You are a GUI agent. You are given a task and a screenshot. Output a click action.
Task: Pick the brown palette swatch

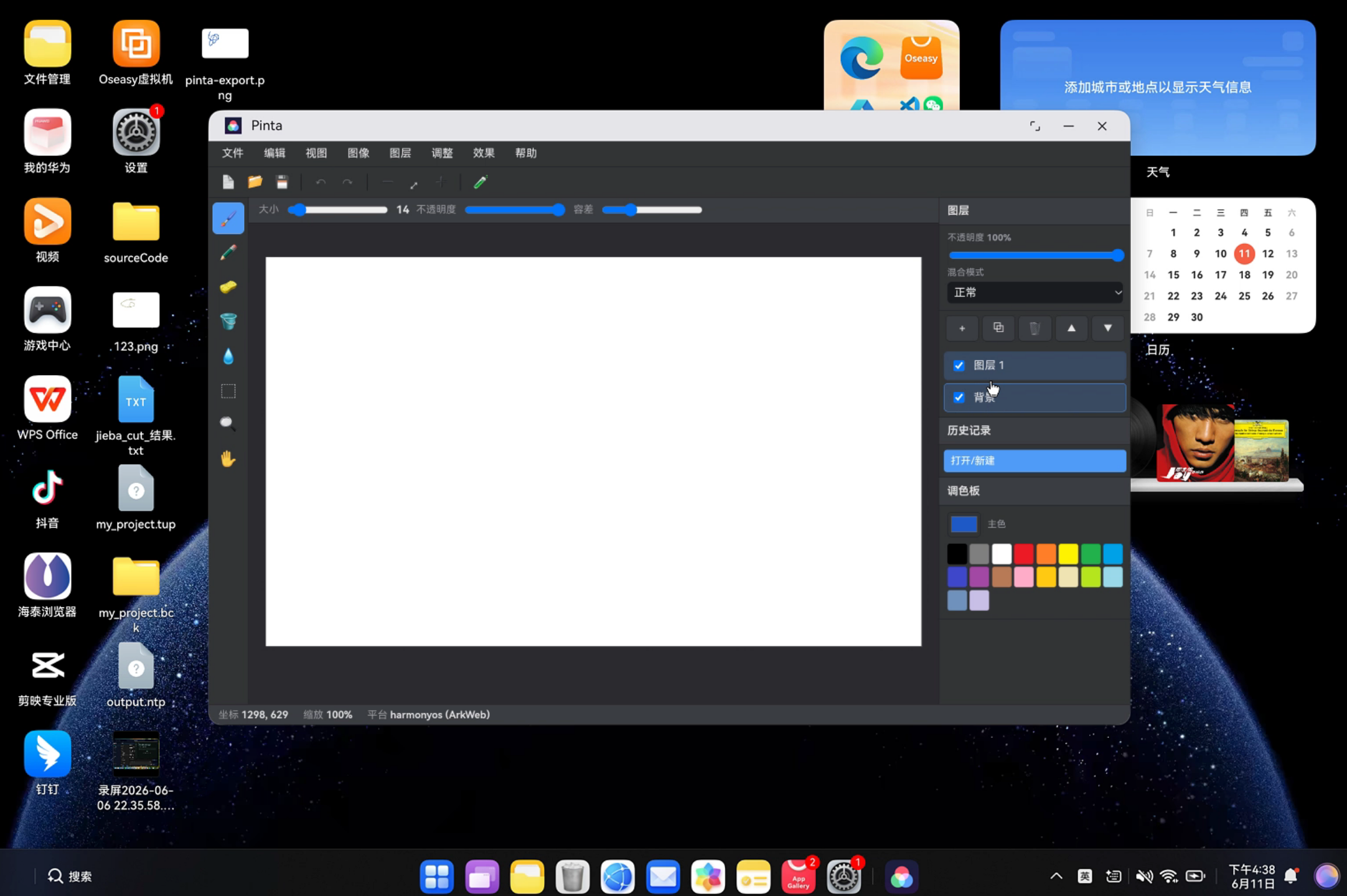point(1002,577)
